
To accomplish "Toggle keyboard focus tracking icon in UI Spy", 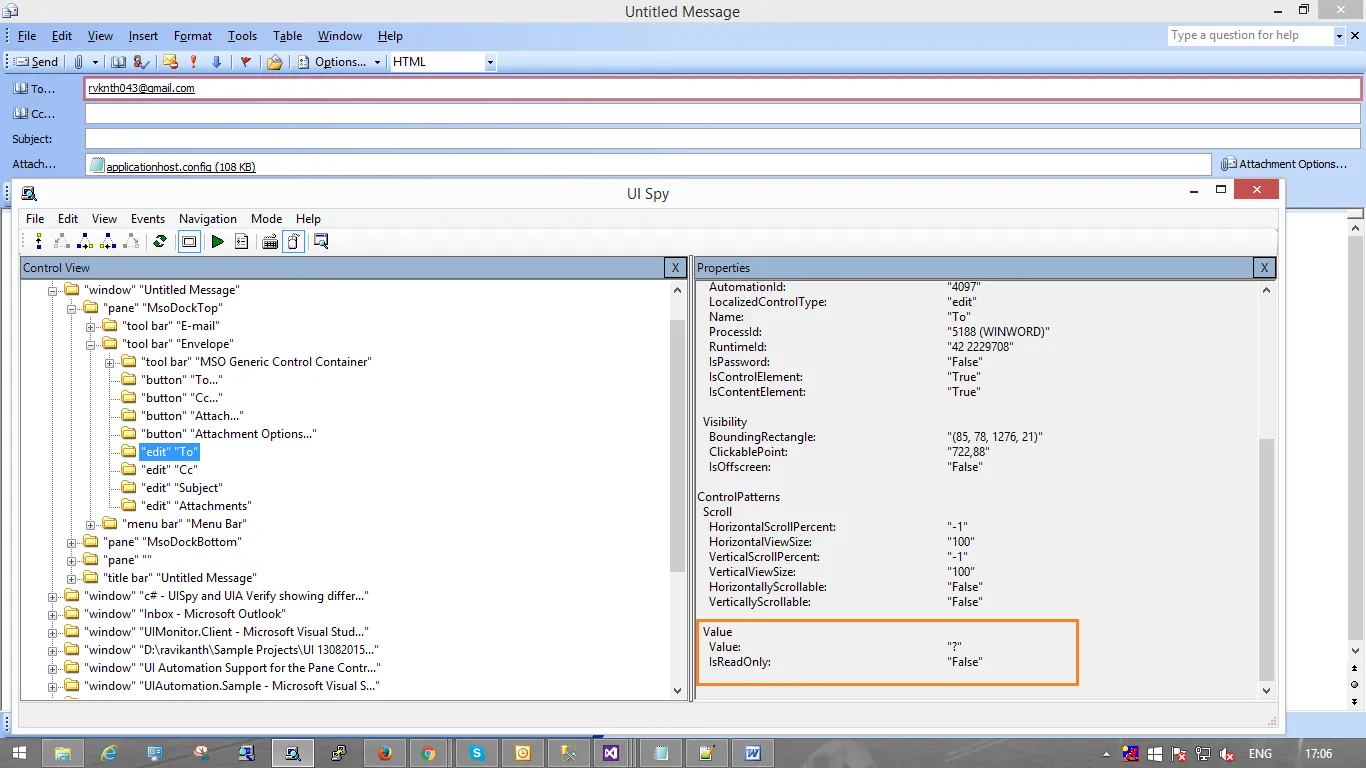I will click(269, 241).
